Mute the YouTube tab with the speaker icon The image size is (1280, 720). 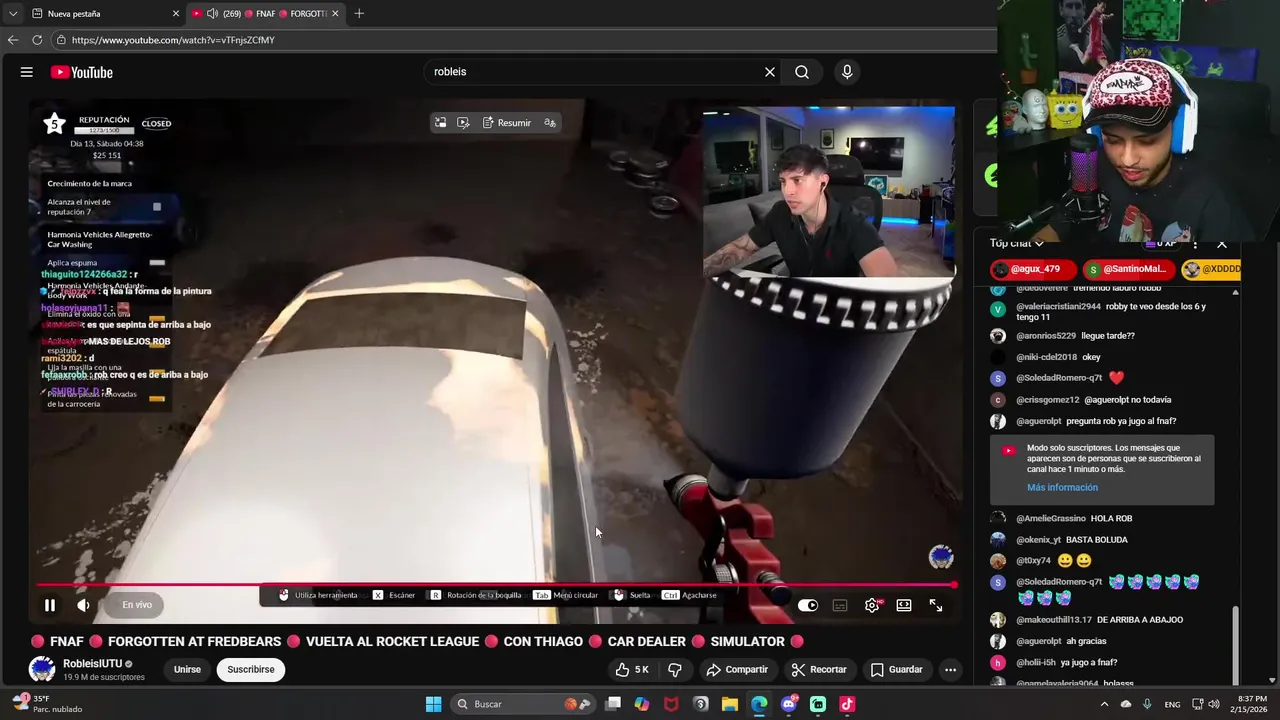[212, 14]
